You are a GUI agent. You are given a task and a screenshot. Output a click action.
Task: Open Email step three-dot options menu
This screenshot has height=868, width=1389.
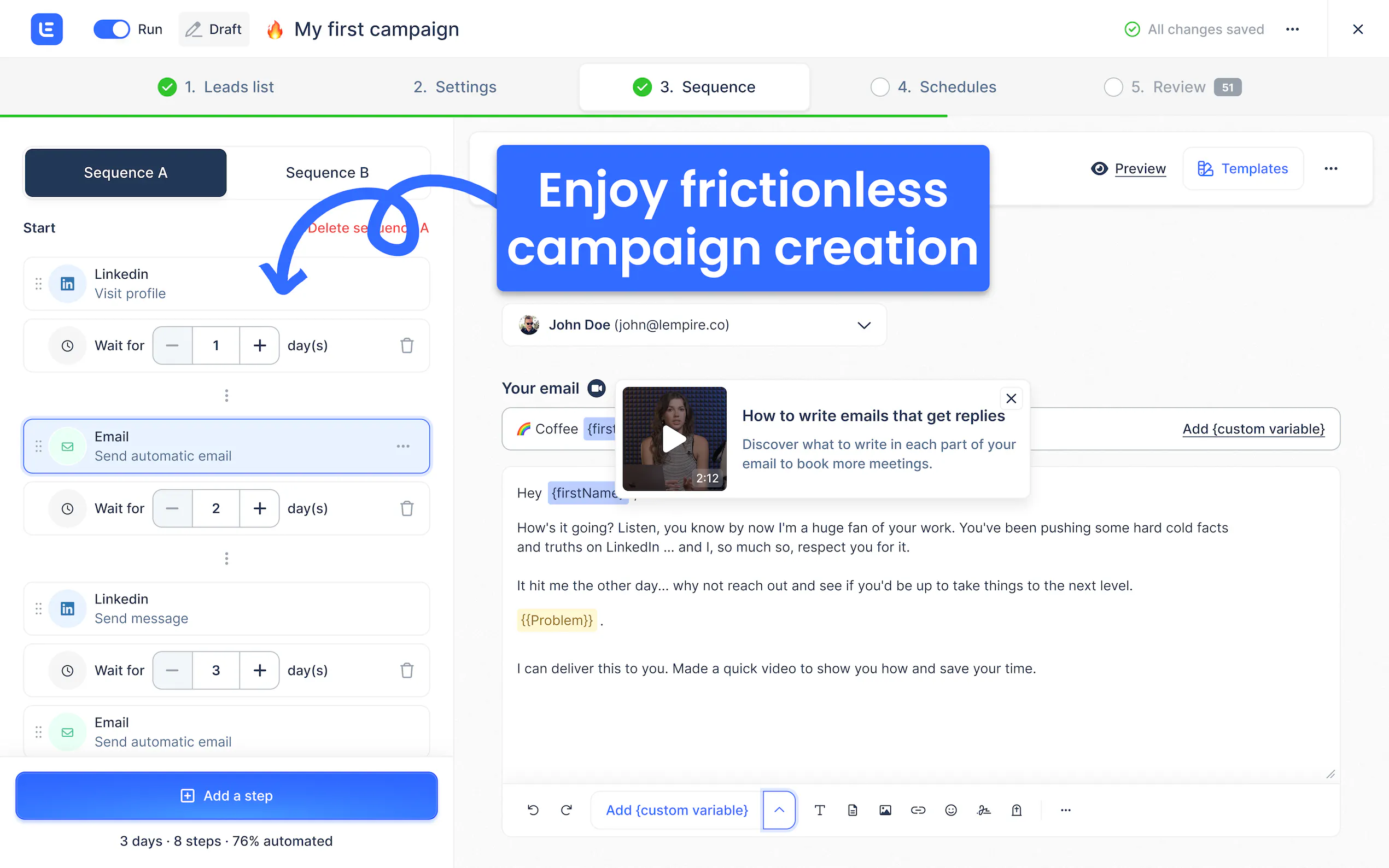tap(403, 446)
